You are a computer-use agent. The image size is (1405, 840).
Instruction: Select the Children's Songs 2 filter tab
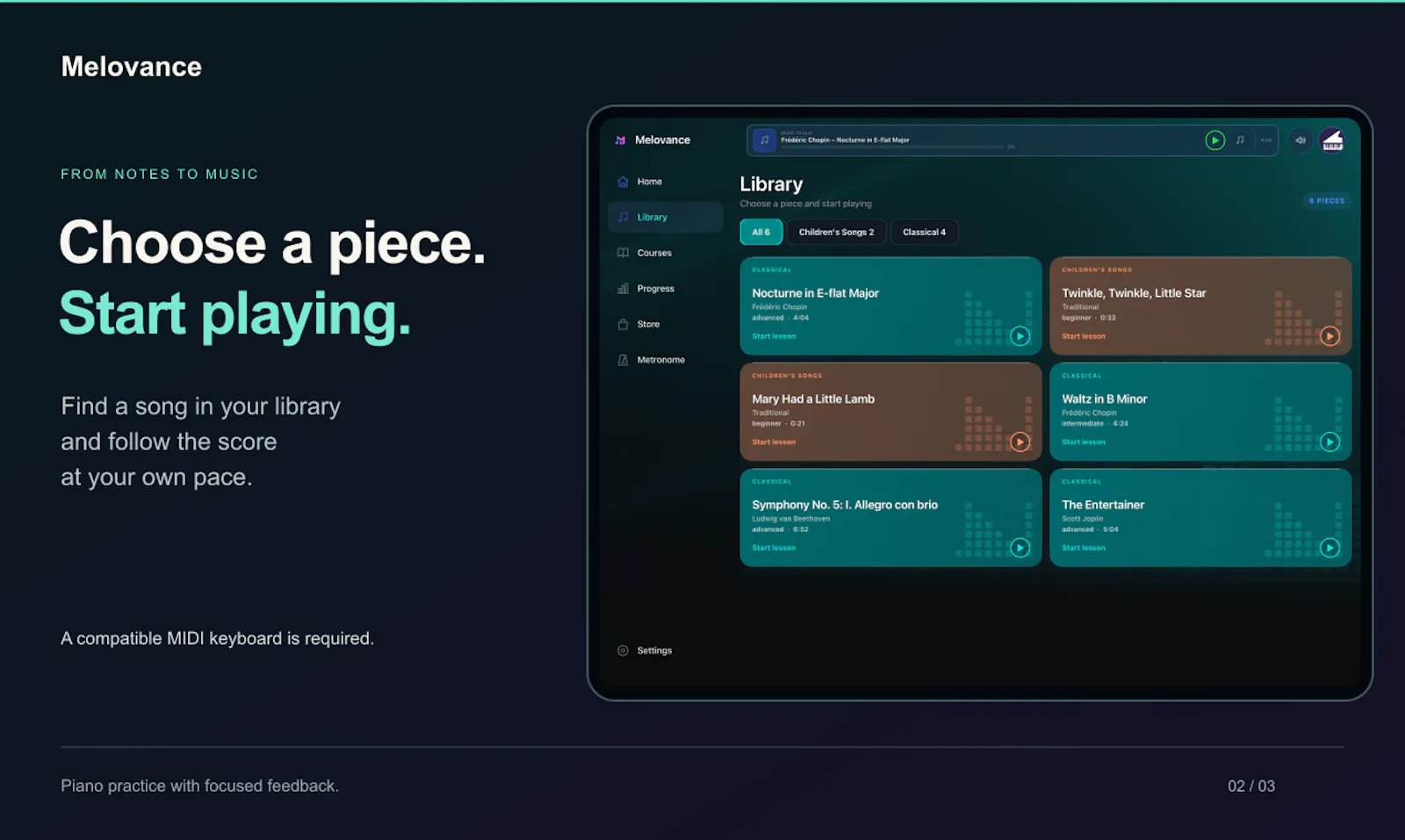[x=836, y=232]
